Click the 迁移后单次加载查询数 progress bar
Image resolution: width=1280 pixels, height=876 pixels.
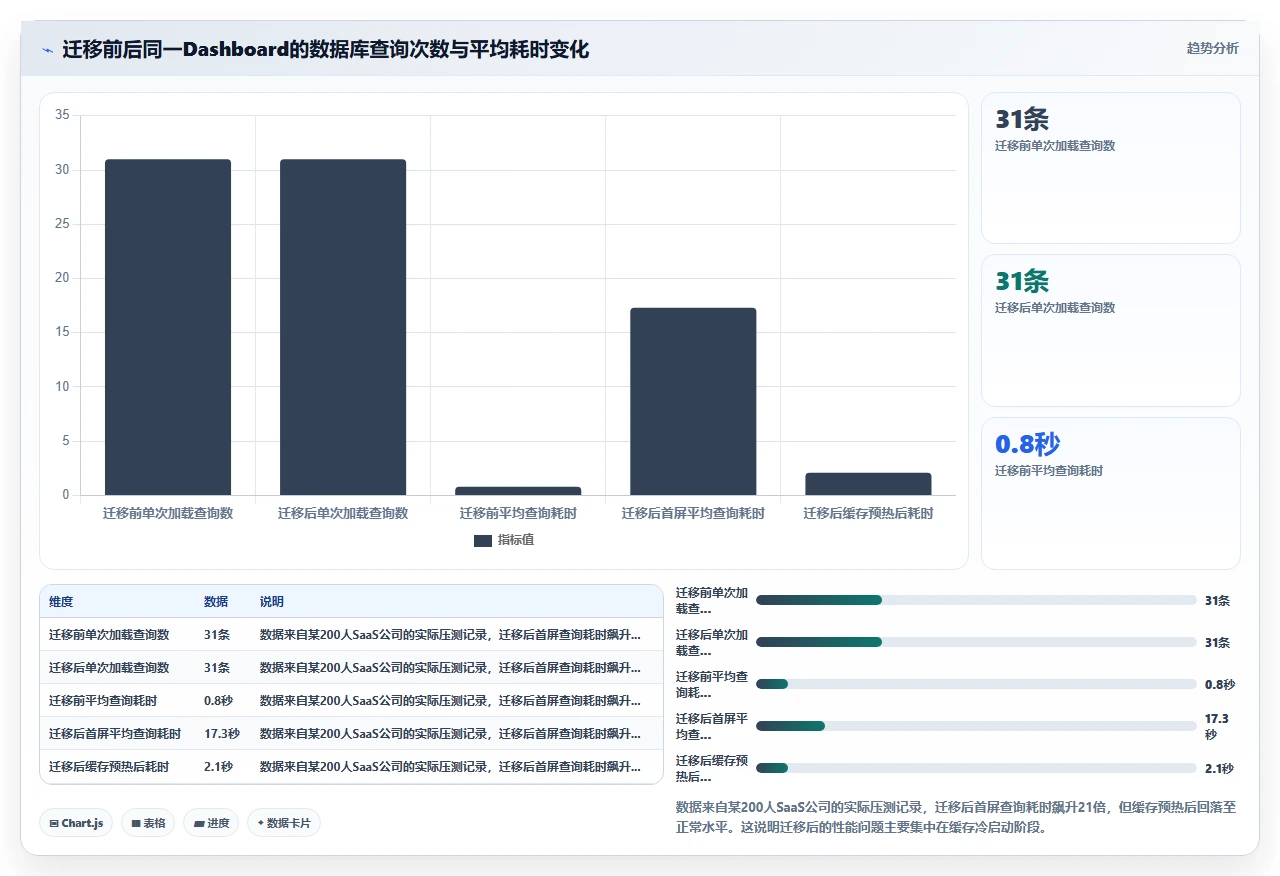[x=976, y=642]
